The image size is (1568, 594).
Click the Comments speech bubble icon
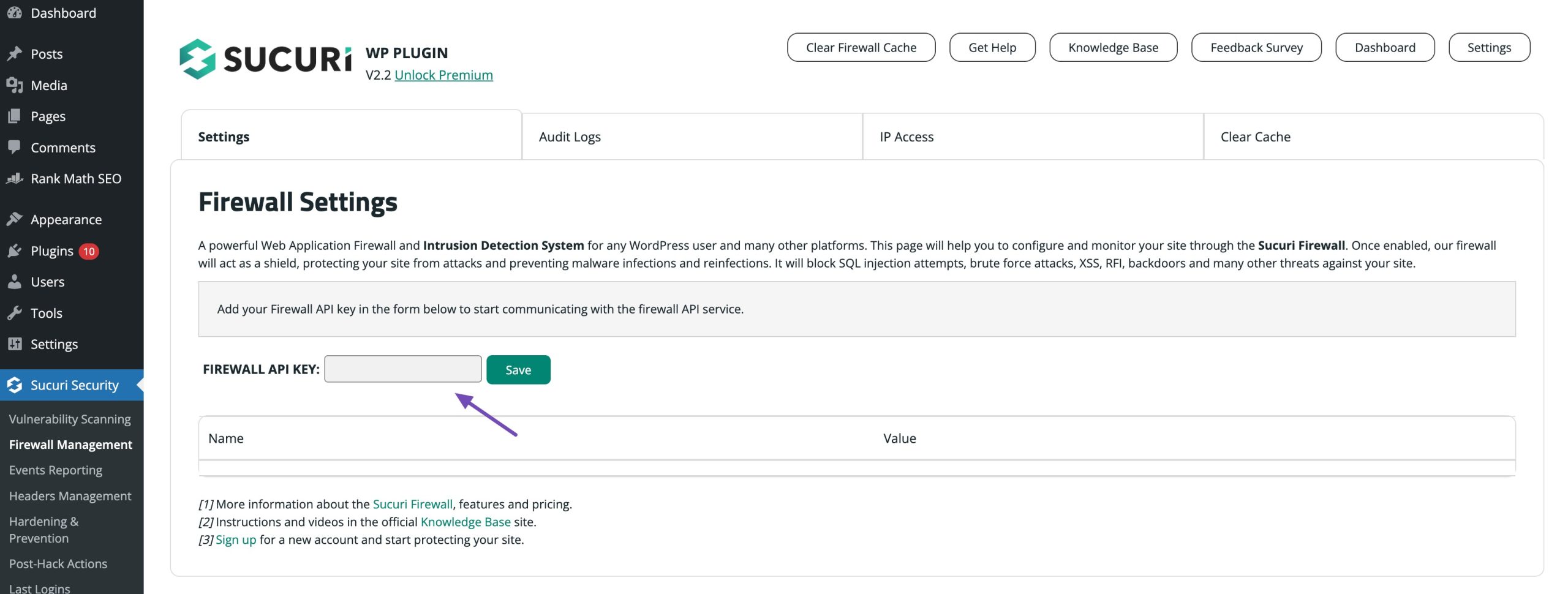coord(15,147)
